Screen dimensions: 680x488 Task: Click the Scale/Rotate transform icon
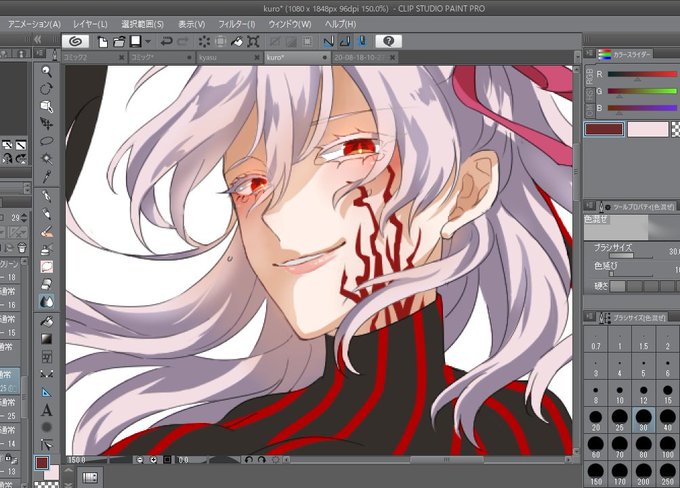(x=253, y=42)
